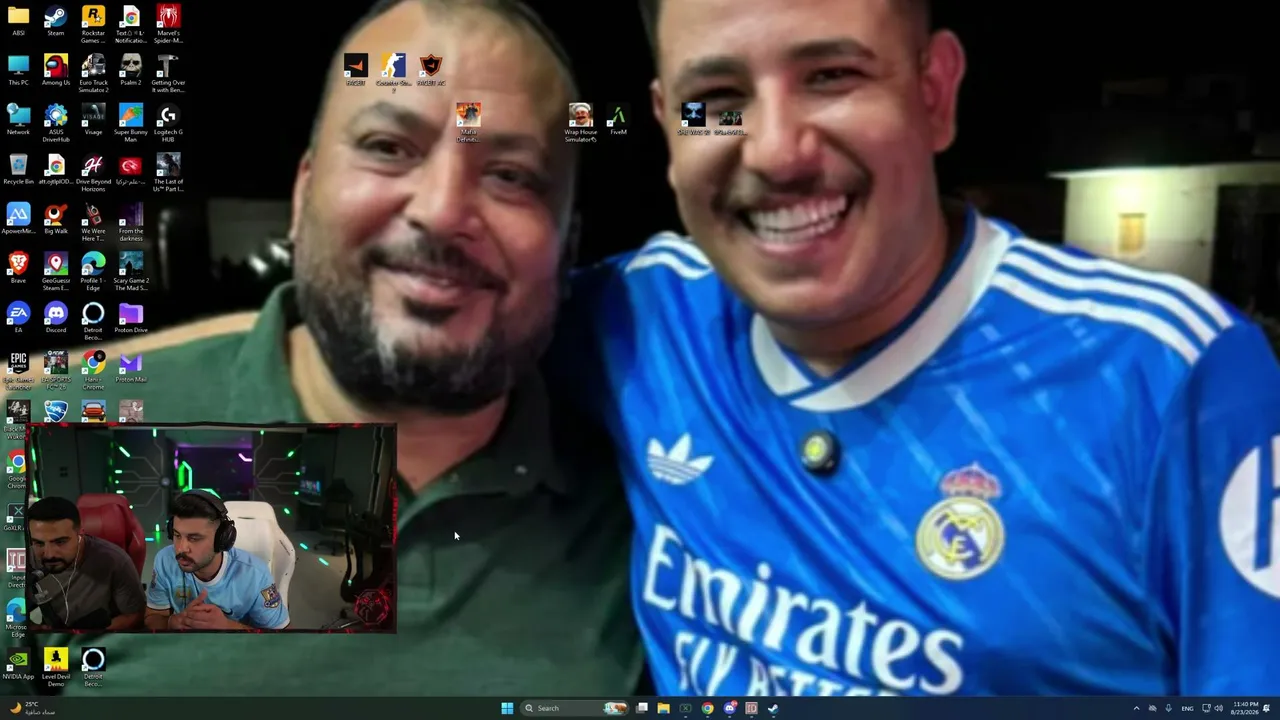This screenshot has width=1280, height=720.
Task: Select From the Darkness icon
Action: [x=131, y=222]
